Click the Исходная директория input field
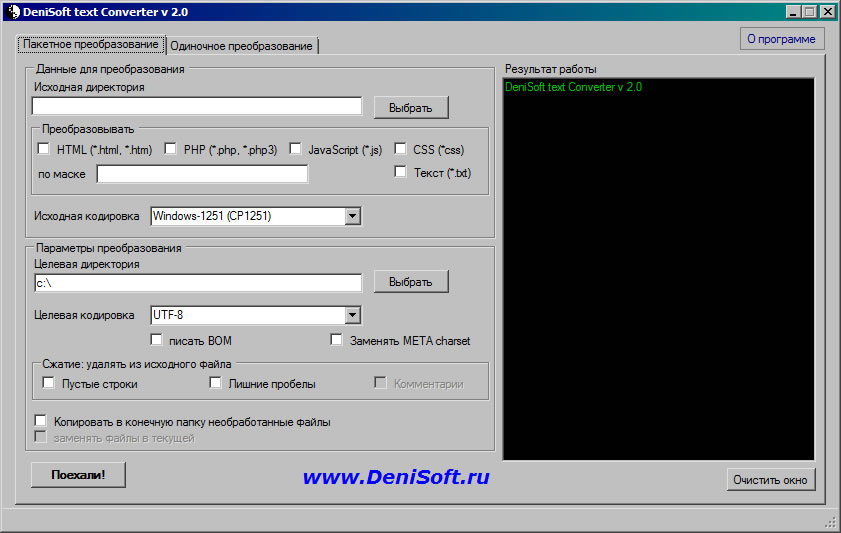841x533 pixels. click(196, 107)
